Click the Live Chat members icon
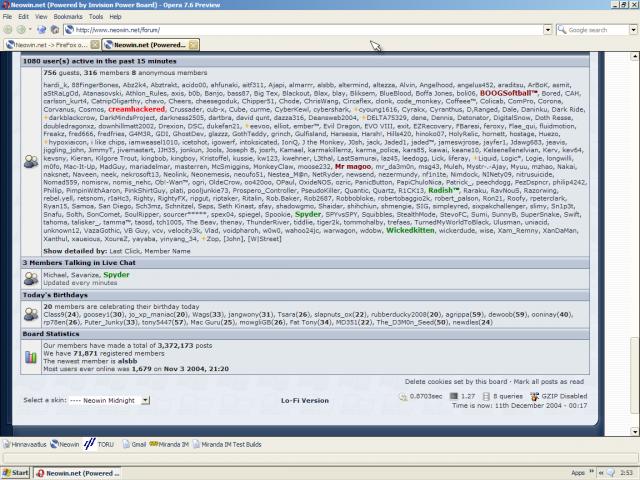The width and height of the screenshot is (640, 480). (31, 278)
